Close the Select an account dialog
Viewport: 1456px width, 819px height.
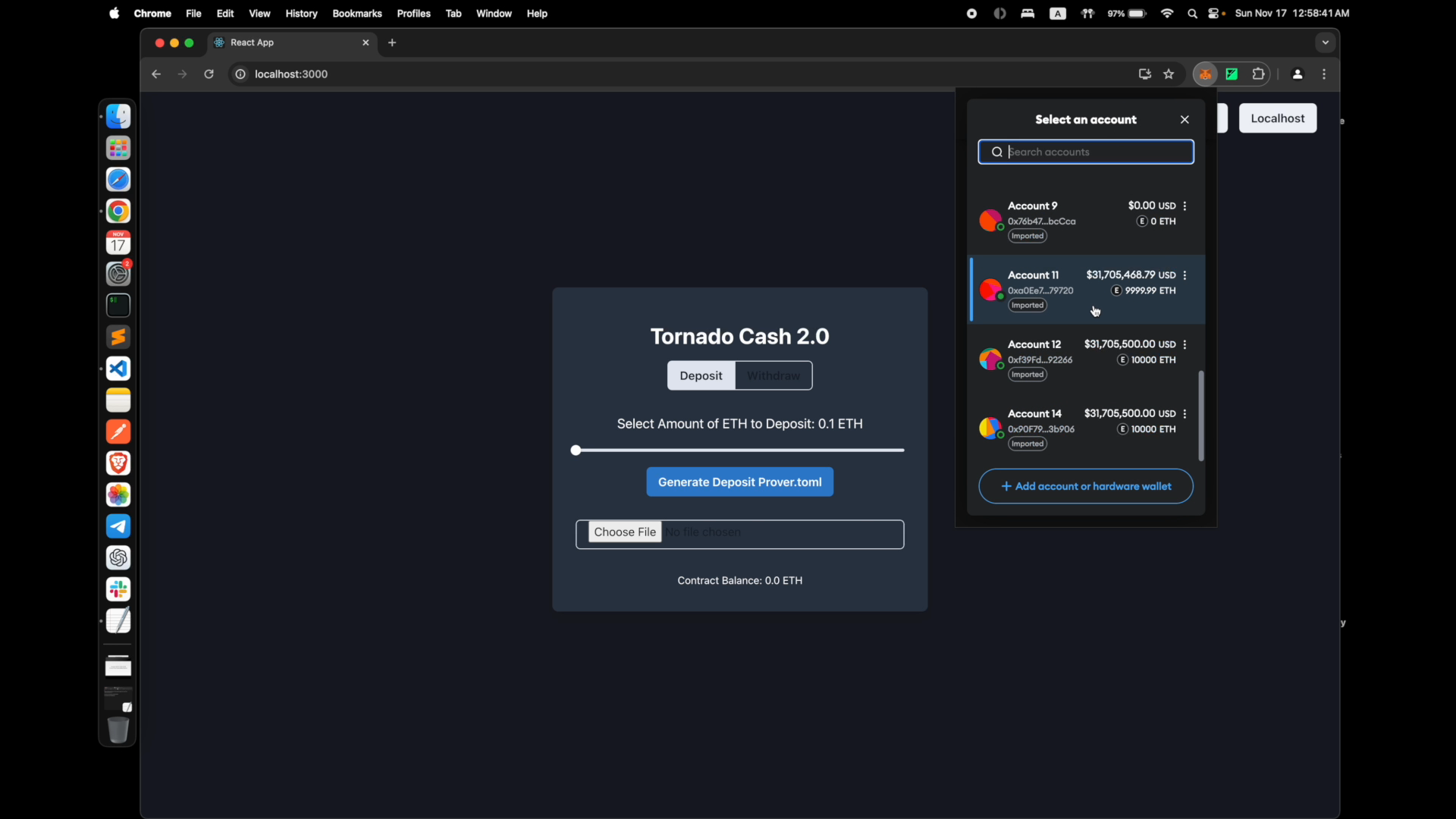[x=1185, y=120]
